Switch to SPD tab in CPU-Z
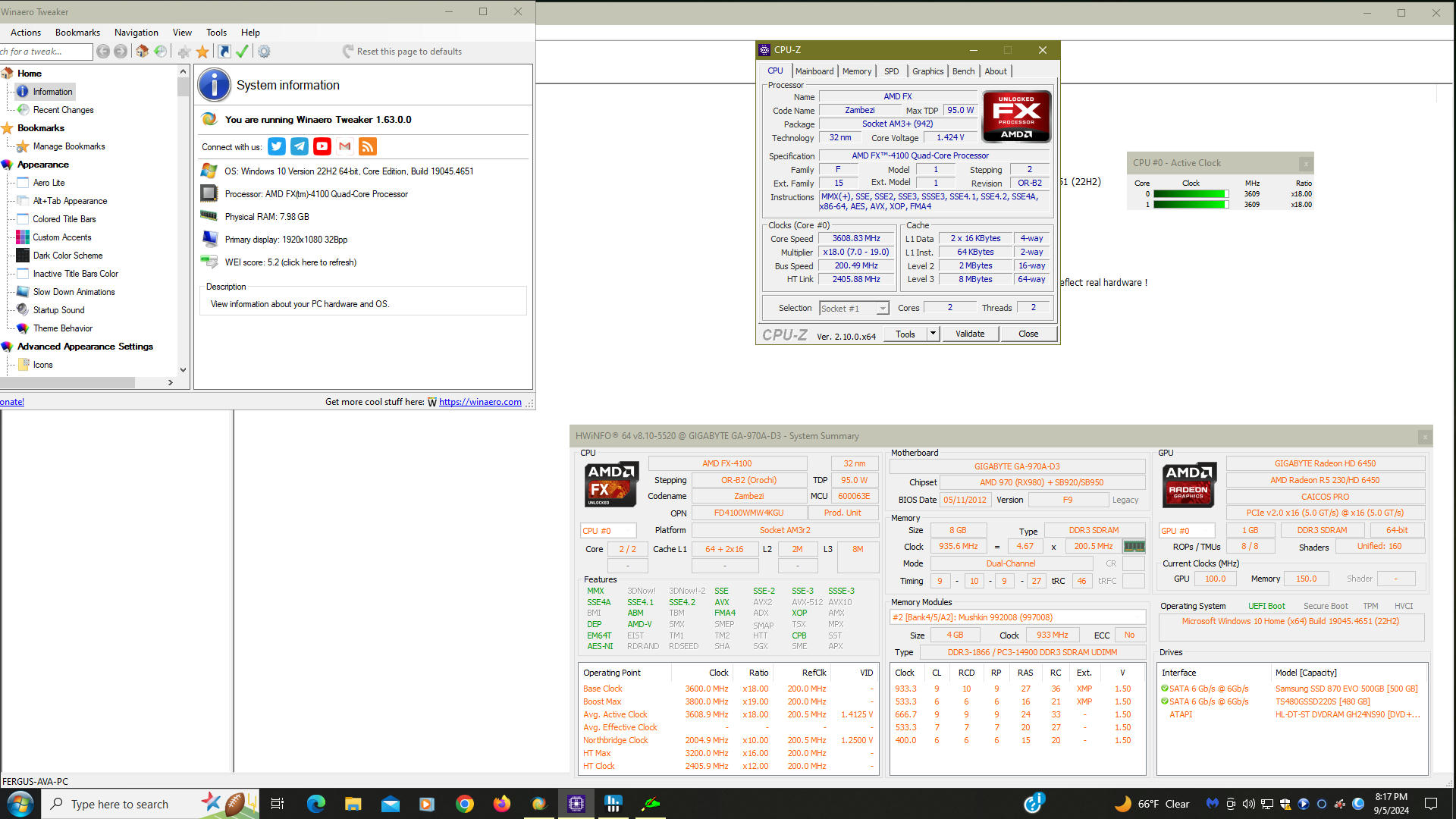This screenshot has height=819, width=1456. point(892,71)
